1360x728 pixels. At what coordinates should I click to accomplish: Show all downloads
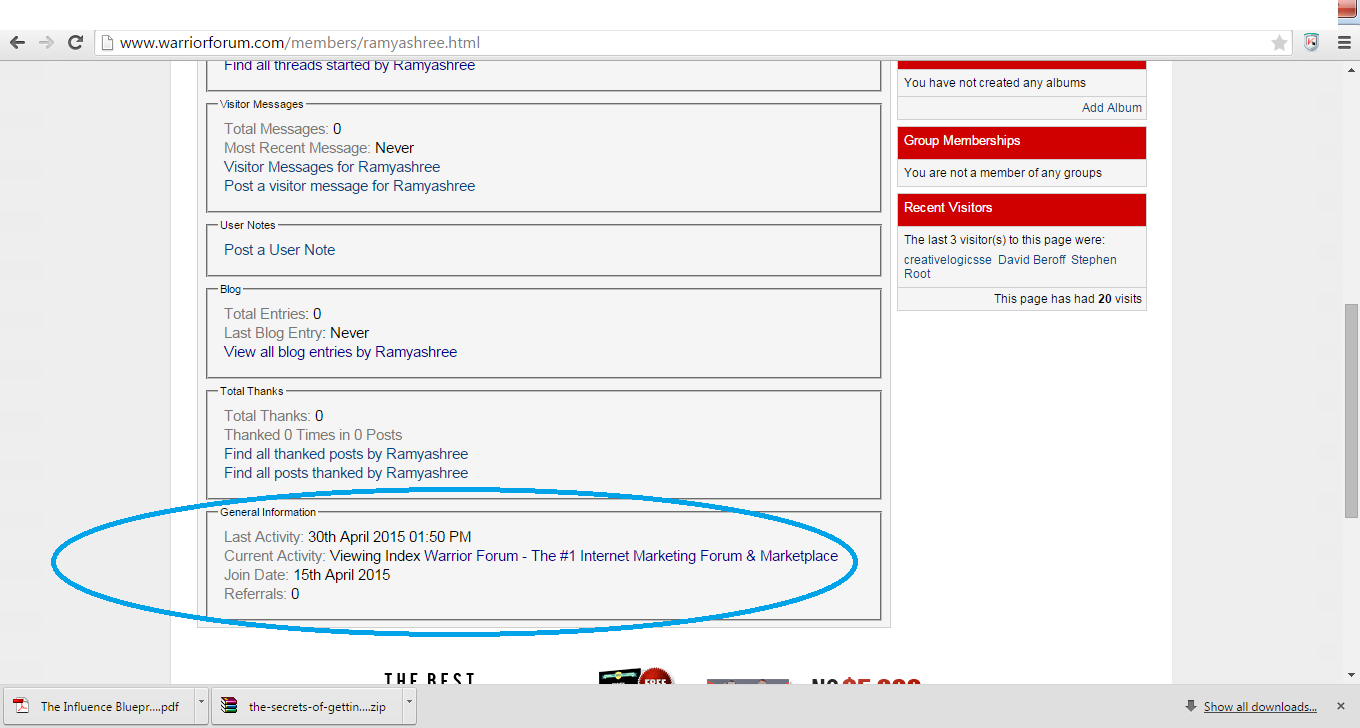pyautogui.click(x=1260, y=707)
